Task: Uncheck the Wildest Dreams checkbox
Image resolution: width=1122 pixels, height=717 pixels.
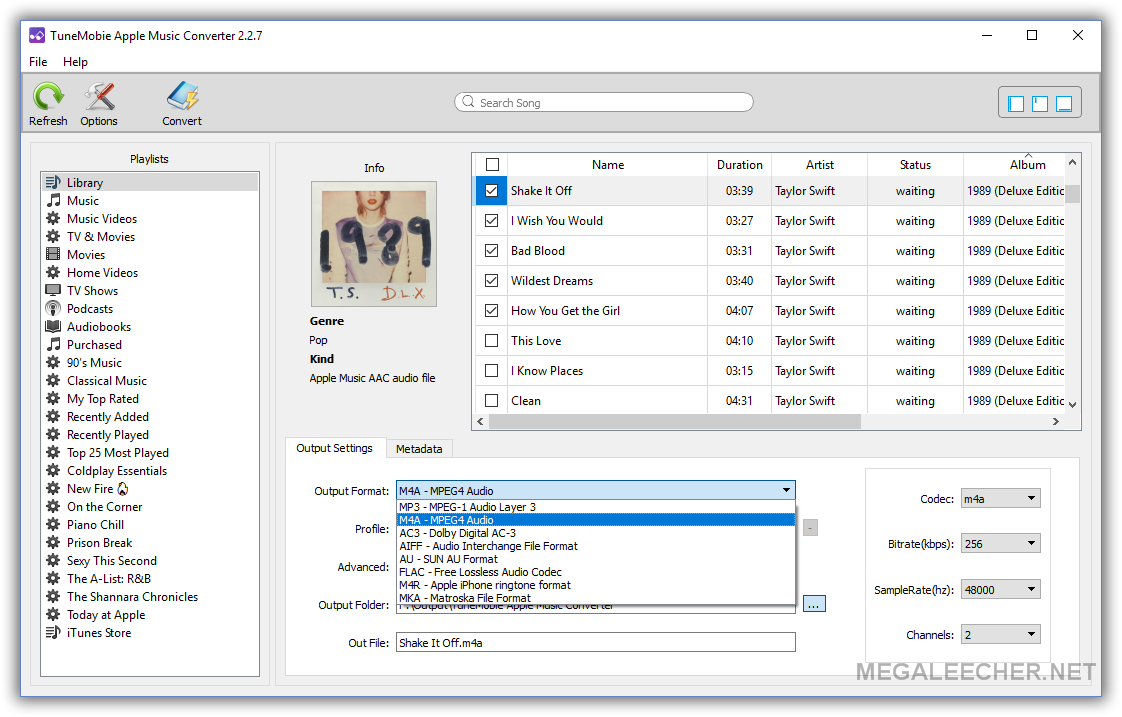Action: [x=492, y=281]
